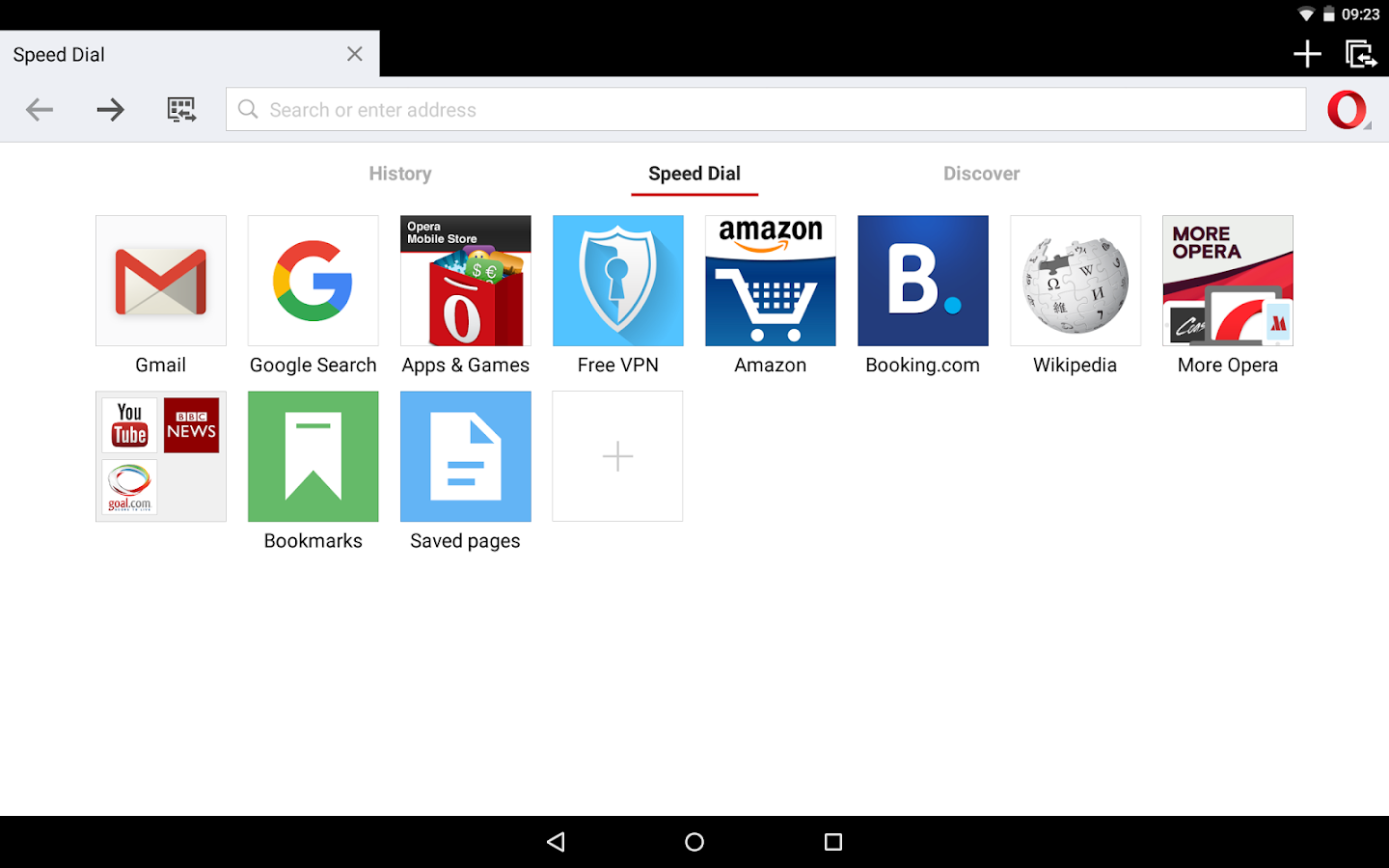Open the tab switcher icon
This screenshot has height=868, width=1389.
[1360, 54]
